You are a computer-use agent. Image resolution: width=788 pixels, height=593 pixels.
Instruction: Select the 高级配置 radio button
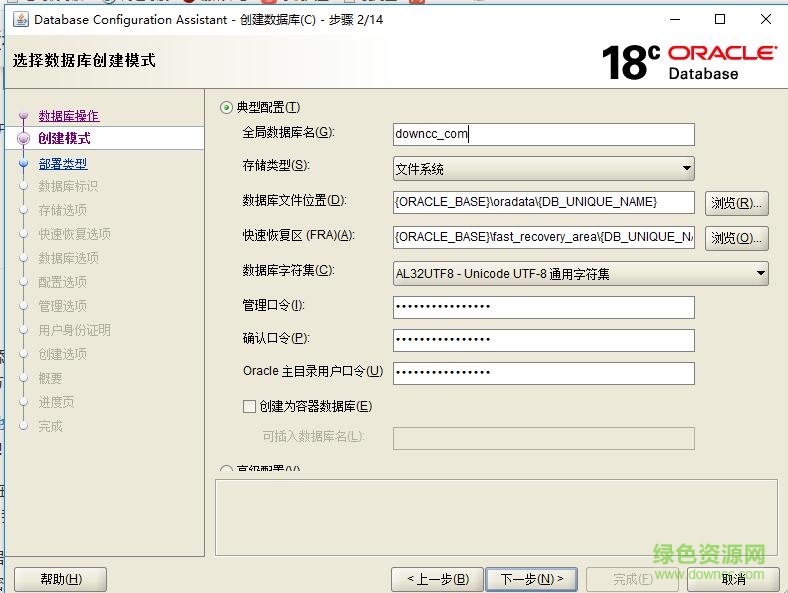click(226, 470)
